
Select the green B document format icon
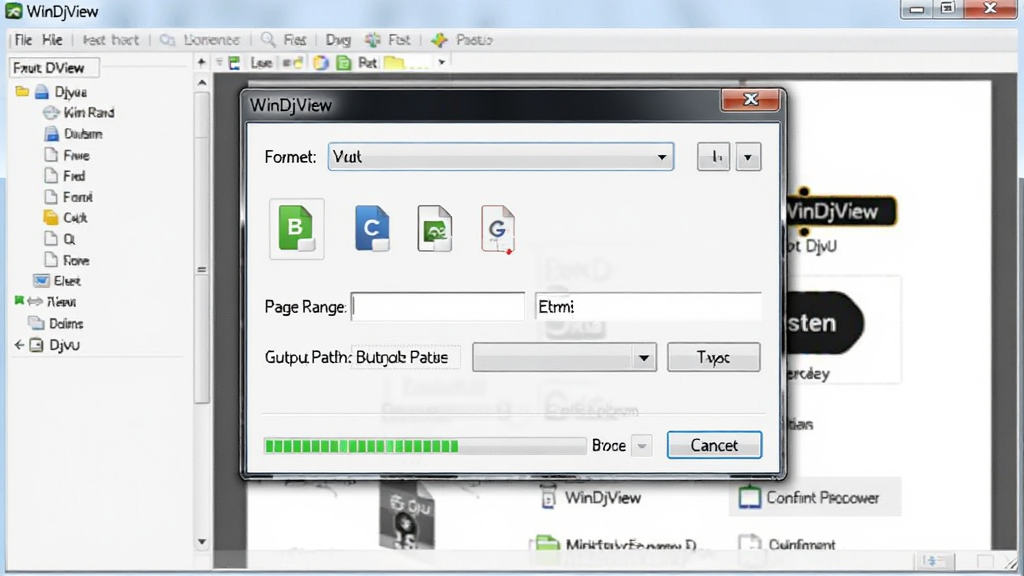[x=296, y=229]
